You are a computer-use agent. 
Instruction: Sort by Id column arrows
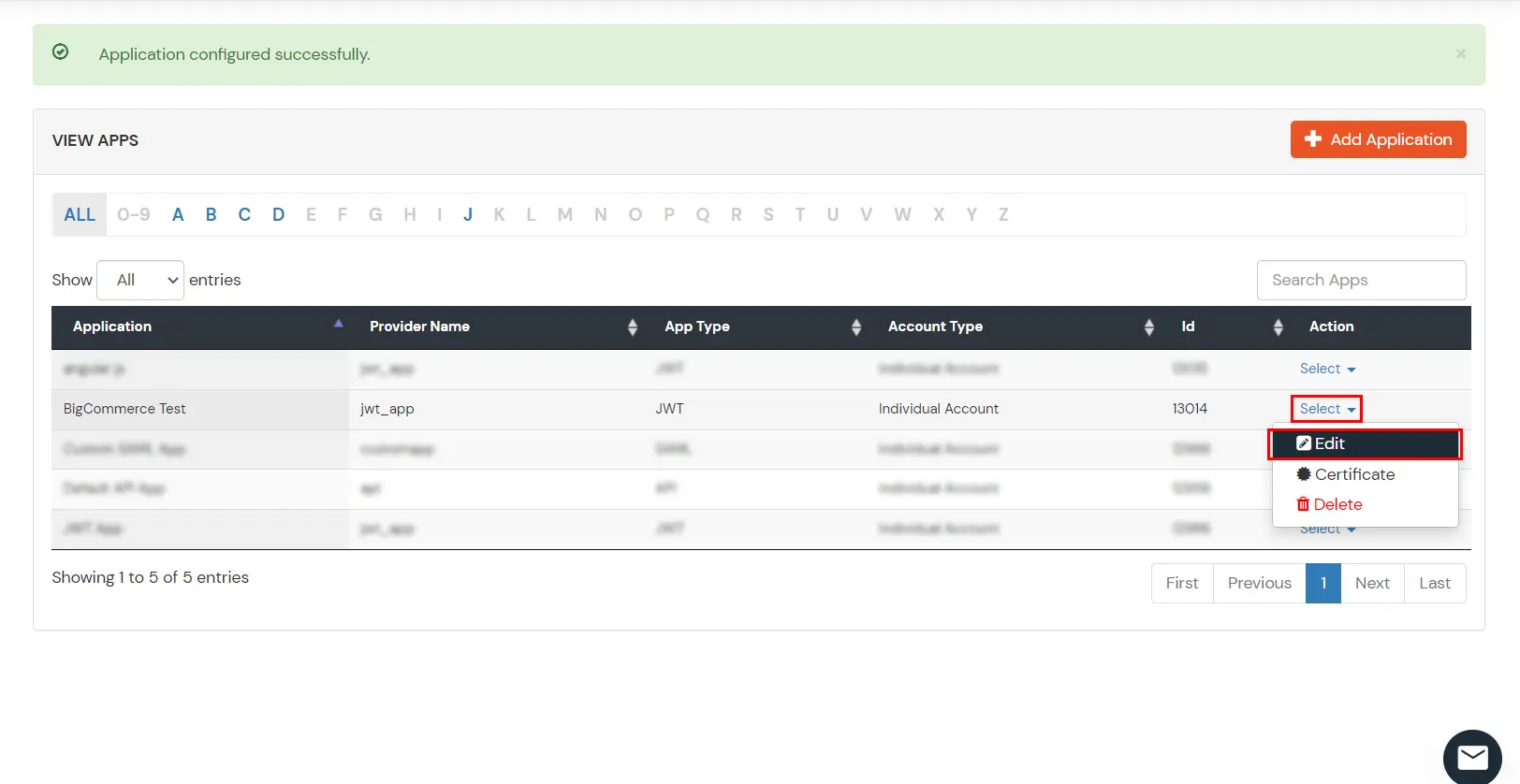click(1279, 327)
